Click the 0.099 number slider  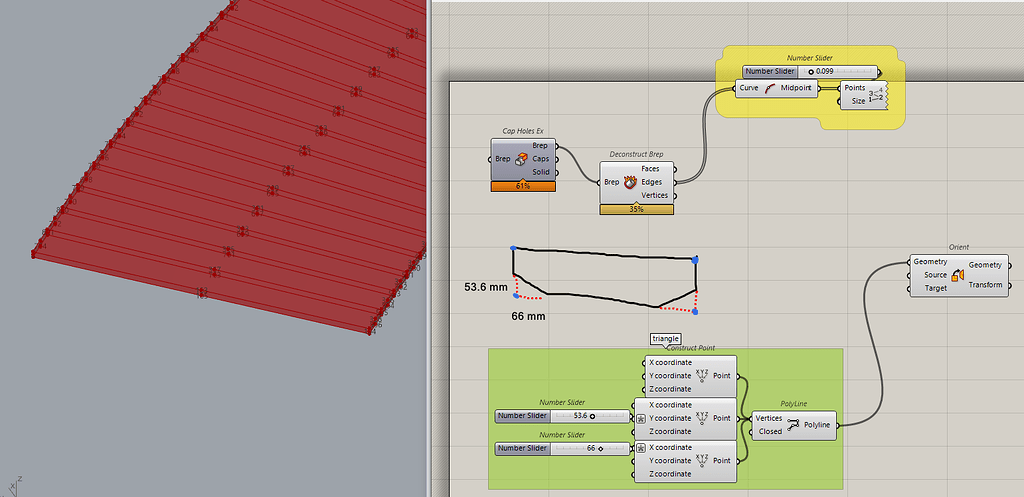click(810, 71)
